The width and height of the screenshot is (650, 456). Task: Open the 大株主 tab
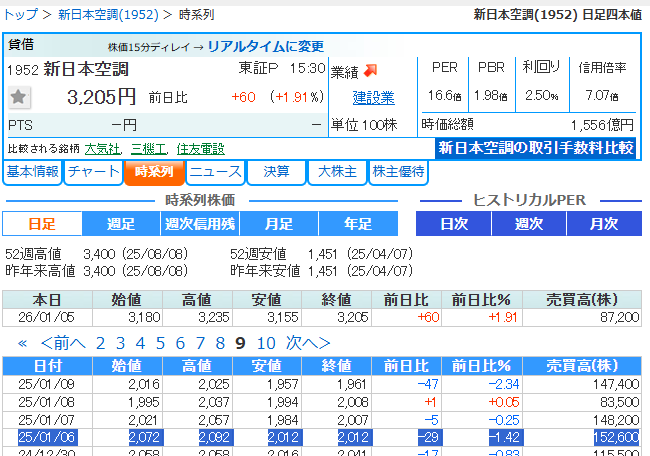coord(337,172)
